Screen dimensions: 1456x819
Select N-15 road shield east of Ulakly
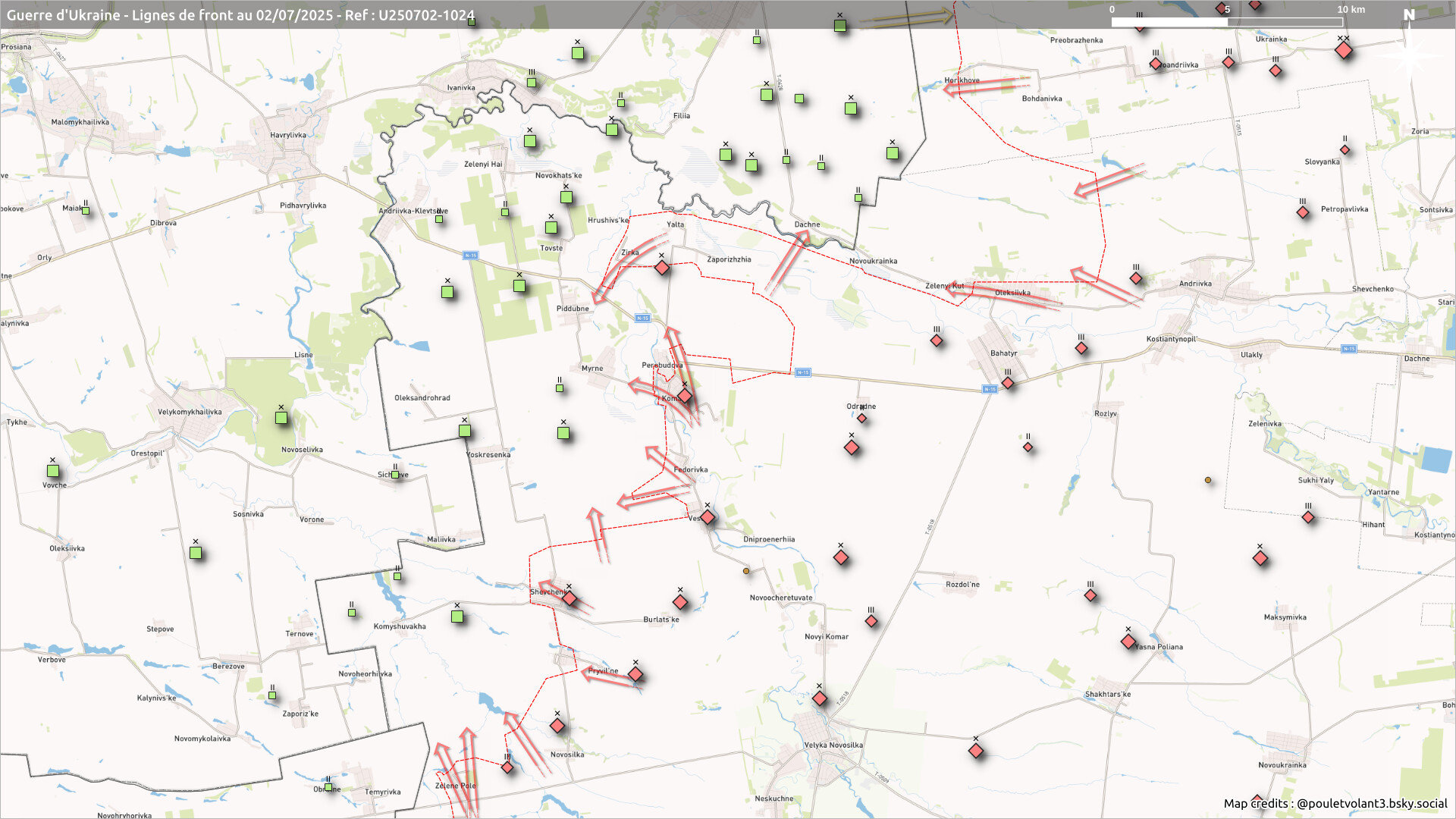tap(1348, 349)
